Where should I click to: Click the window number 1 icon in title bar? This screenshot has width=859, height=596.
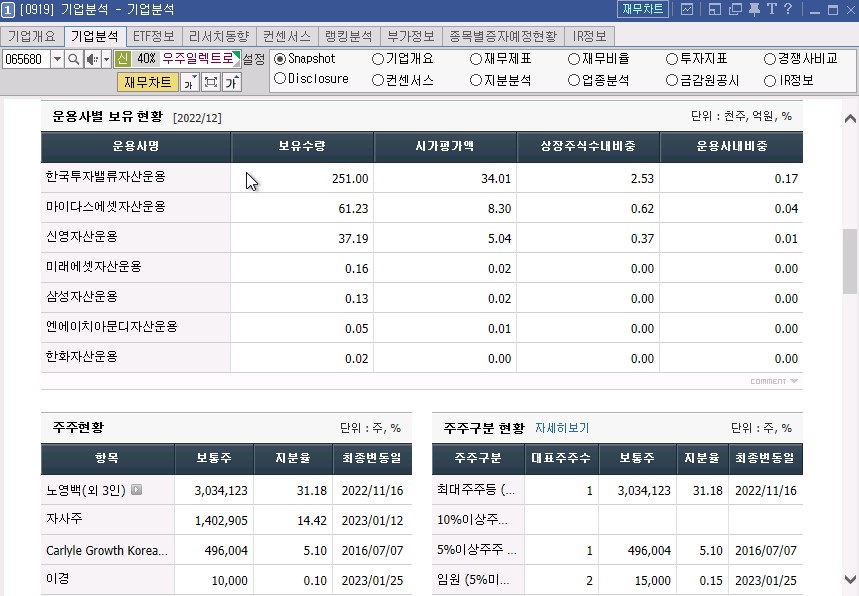pos(8,9)
